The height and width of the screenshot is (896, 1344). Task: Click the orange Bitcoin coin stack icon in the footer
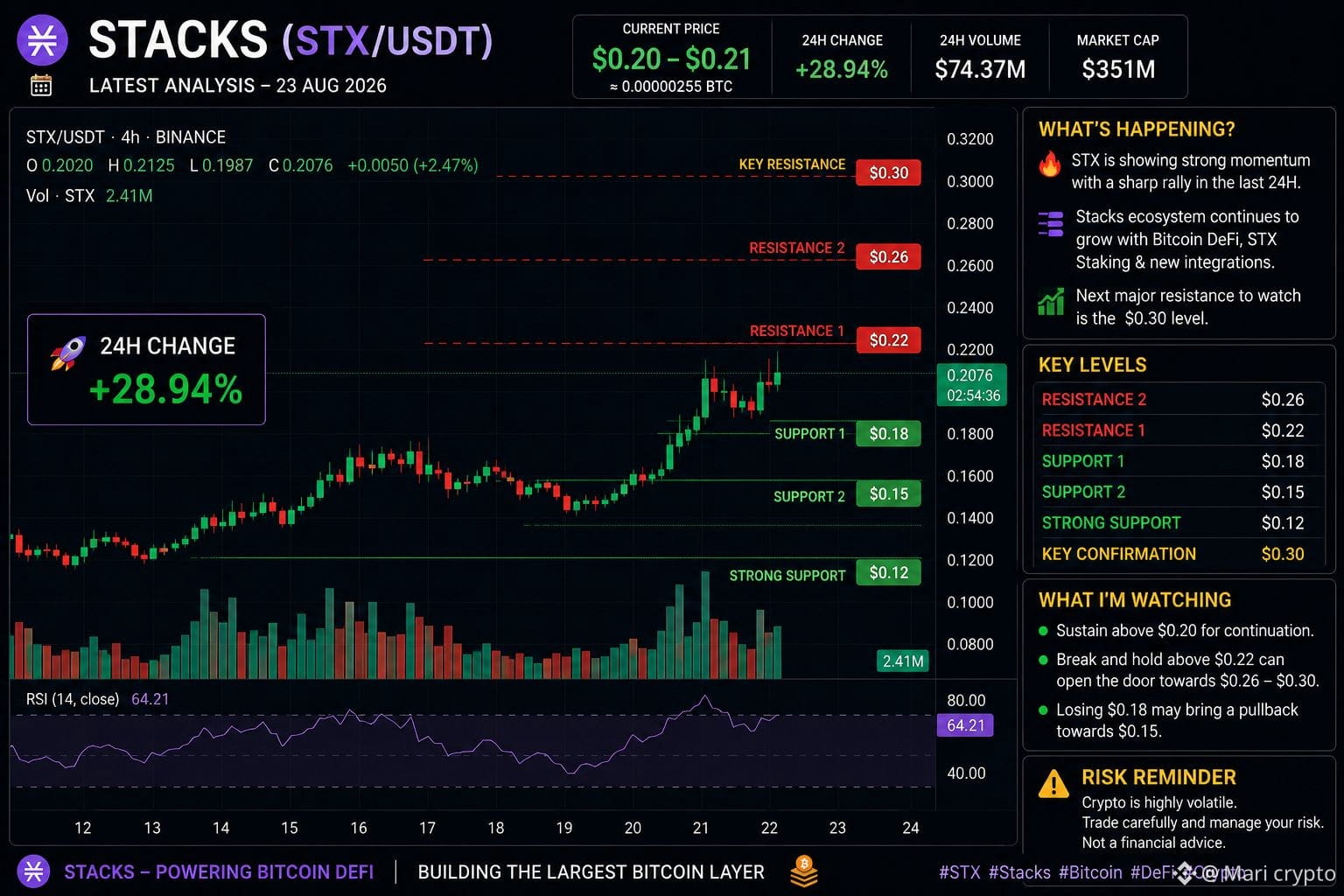(804, 871)
